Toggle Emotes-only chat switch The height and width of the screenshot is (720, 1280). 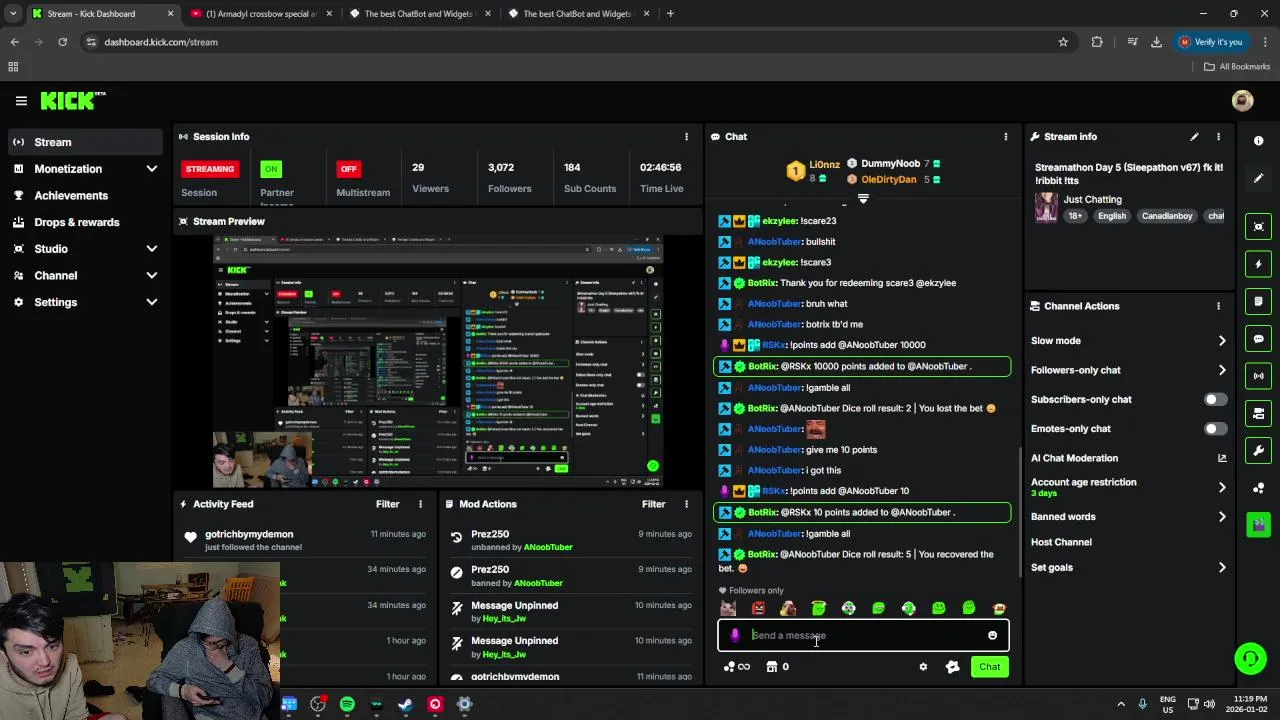(x=1215, y=429)
